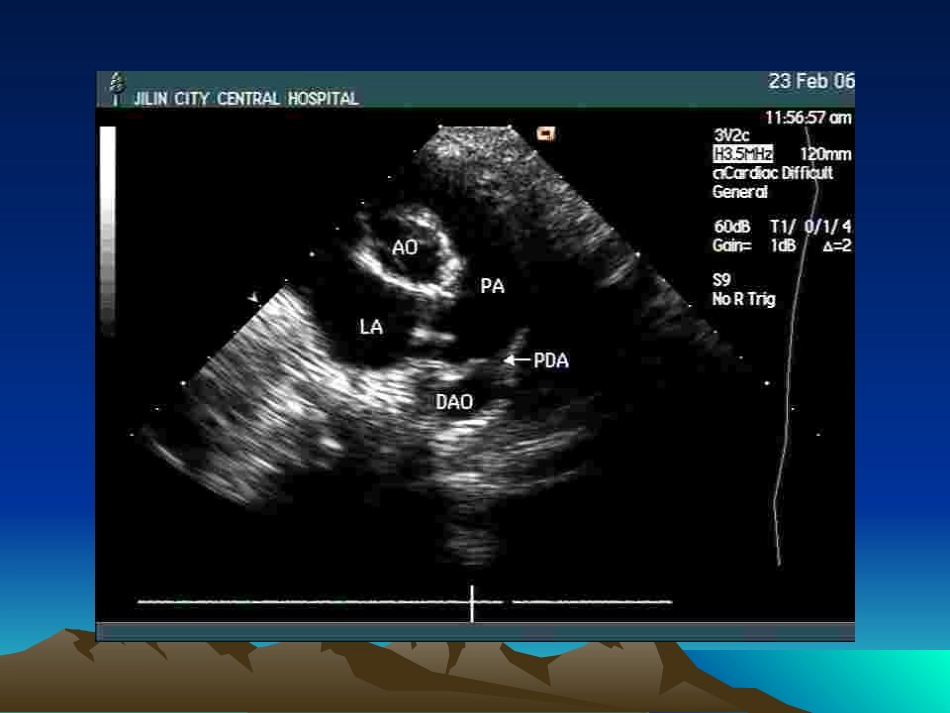Screen dimensions: 950x713
Task: Click the 'Cardiac Difficult' preset text
Action: point(772,173)
